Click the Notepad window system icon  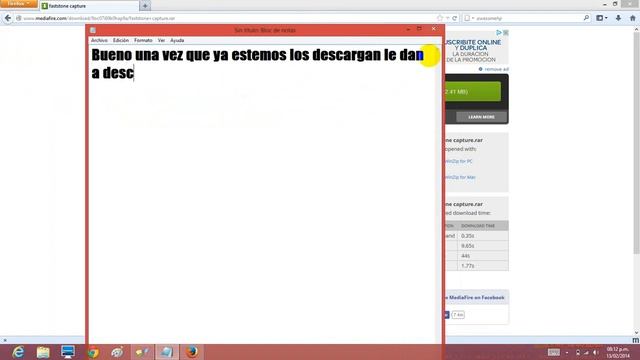pyautogui.click(x=93, y=30)
